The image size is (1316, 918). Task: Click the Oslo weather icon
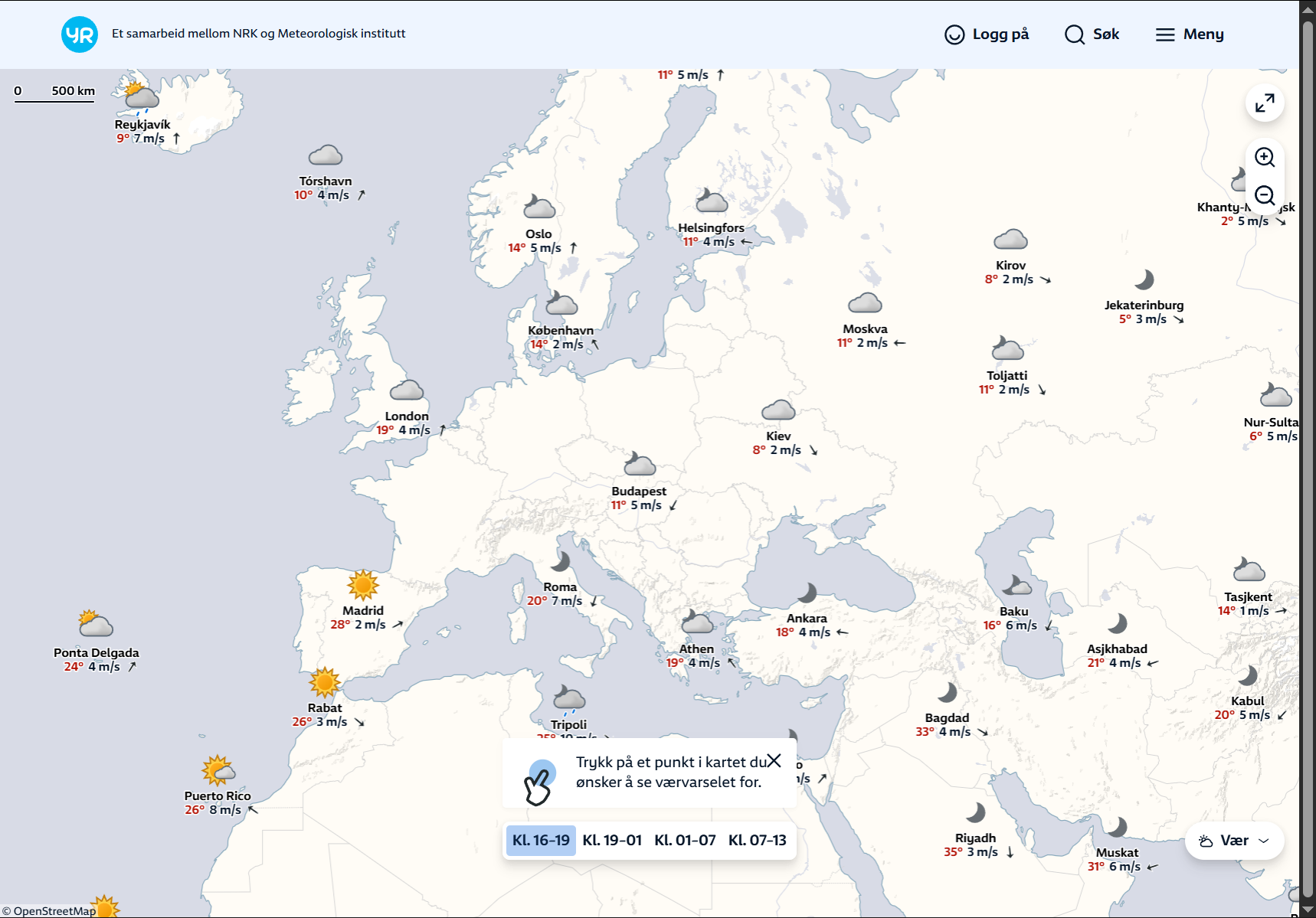pos(539,207)
